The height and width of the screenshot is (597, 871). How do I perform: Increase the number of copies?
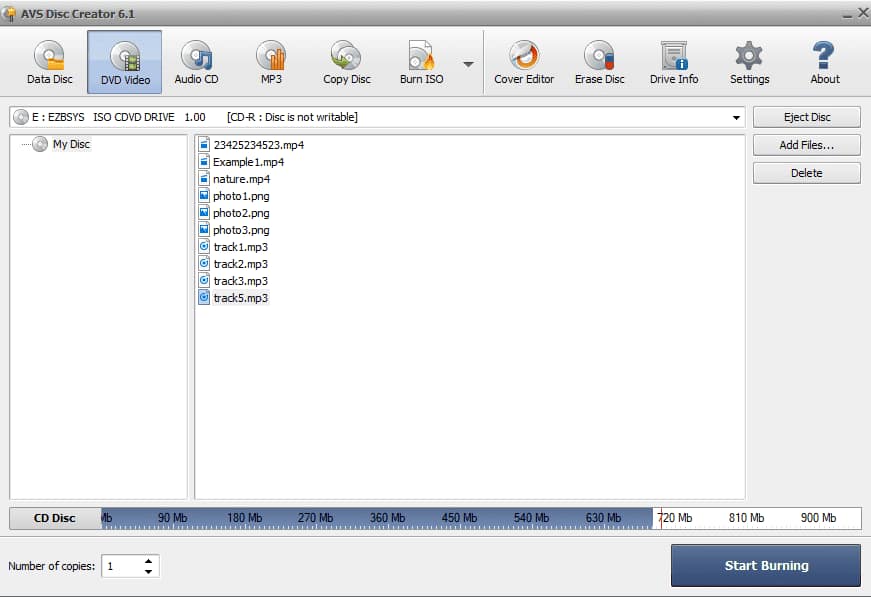click(148, 561)
